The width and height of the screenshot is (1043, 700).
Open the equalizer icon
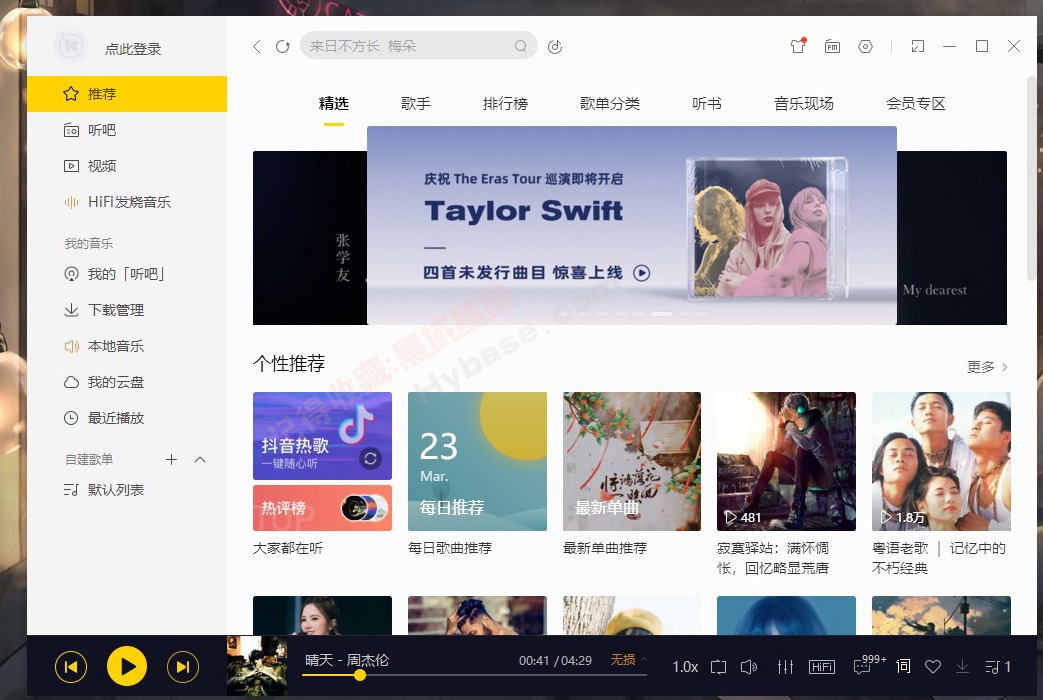786,667
